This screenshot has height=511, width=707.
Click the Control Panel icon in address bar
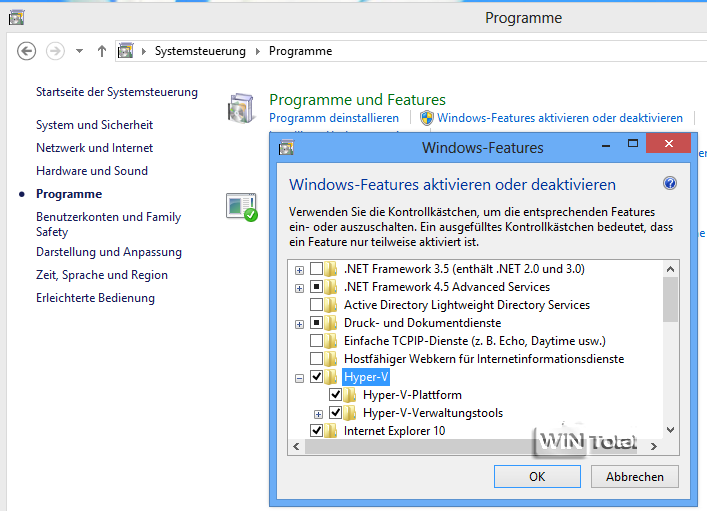click(x=125, y=51)
